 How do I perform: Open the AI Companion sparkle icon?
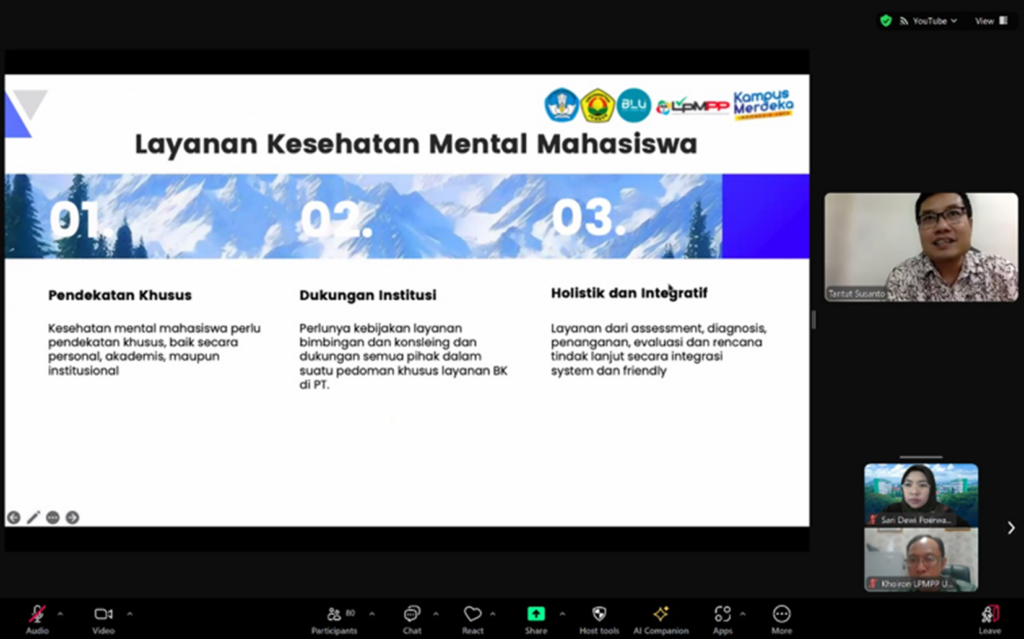[x=660, y=614]
